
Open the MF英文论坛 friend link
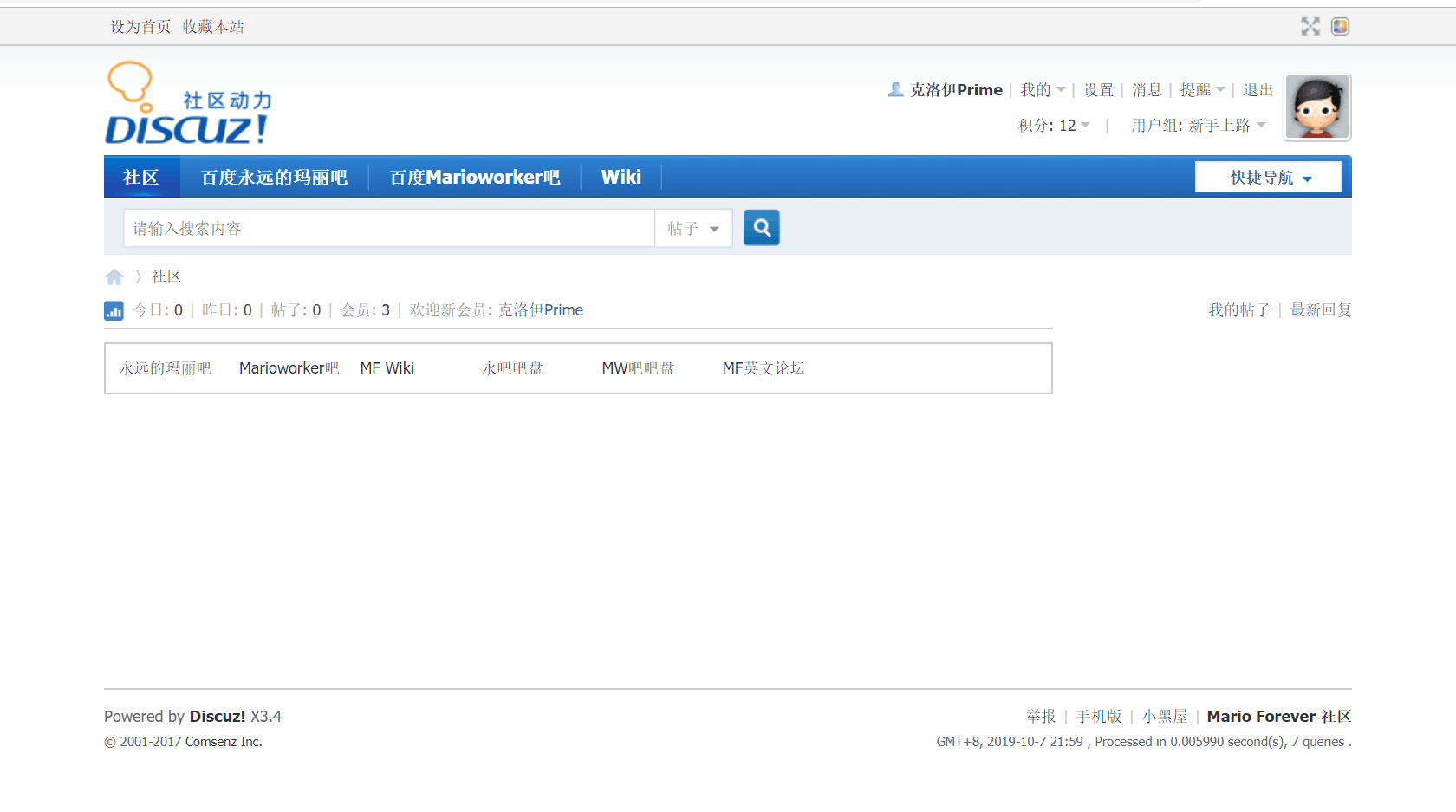tap(764, 368)
